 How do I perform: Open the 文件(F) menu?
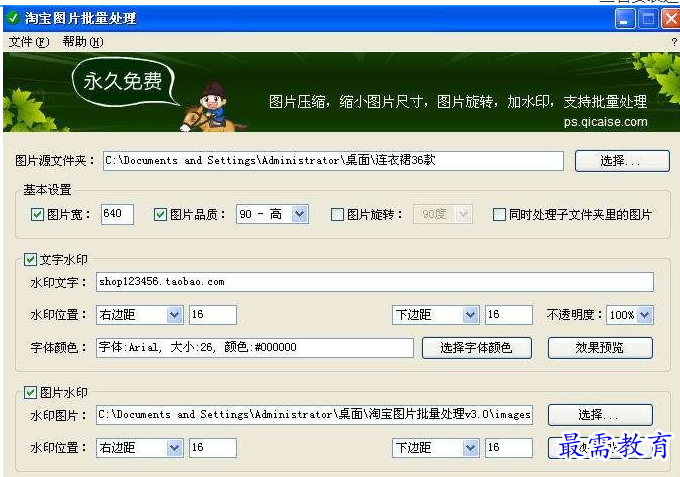29,42
